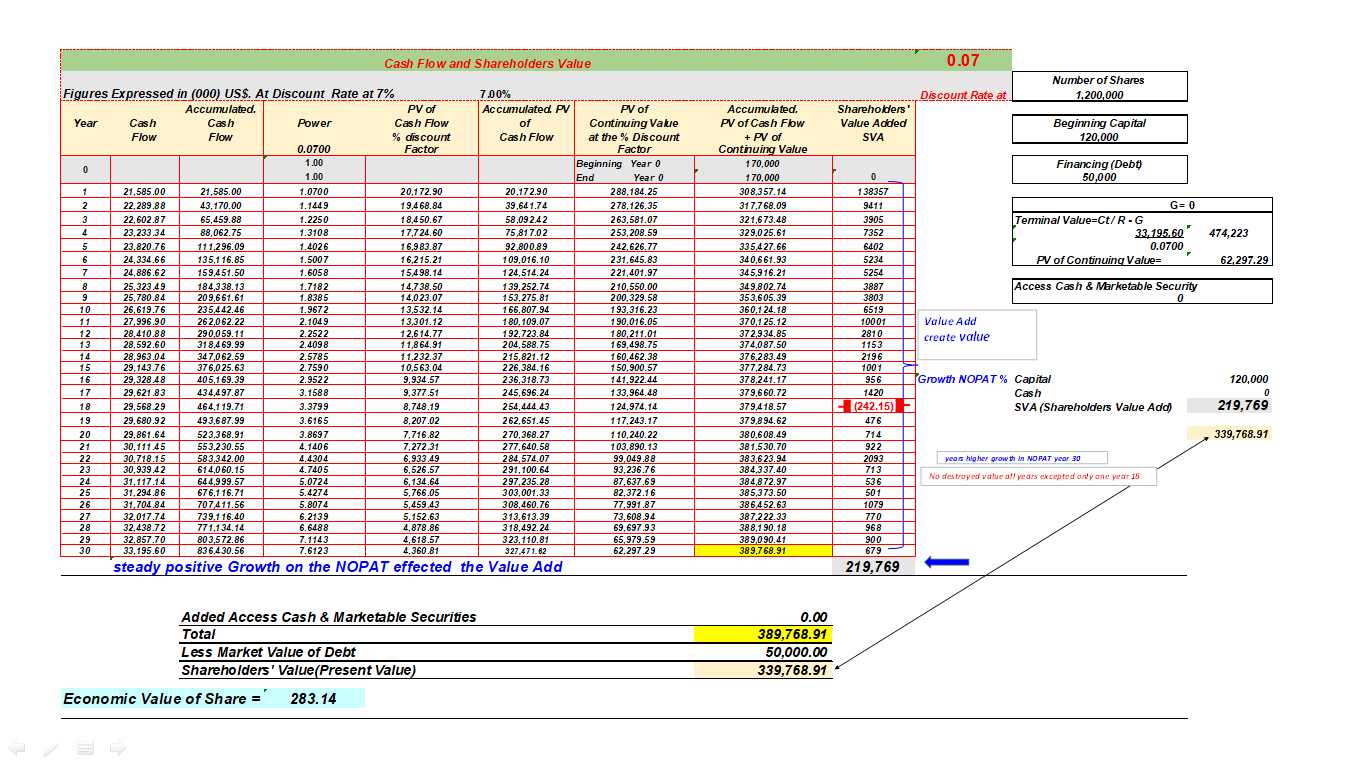Select the 'Power' column header

tap(314, 123)
